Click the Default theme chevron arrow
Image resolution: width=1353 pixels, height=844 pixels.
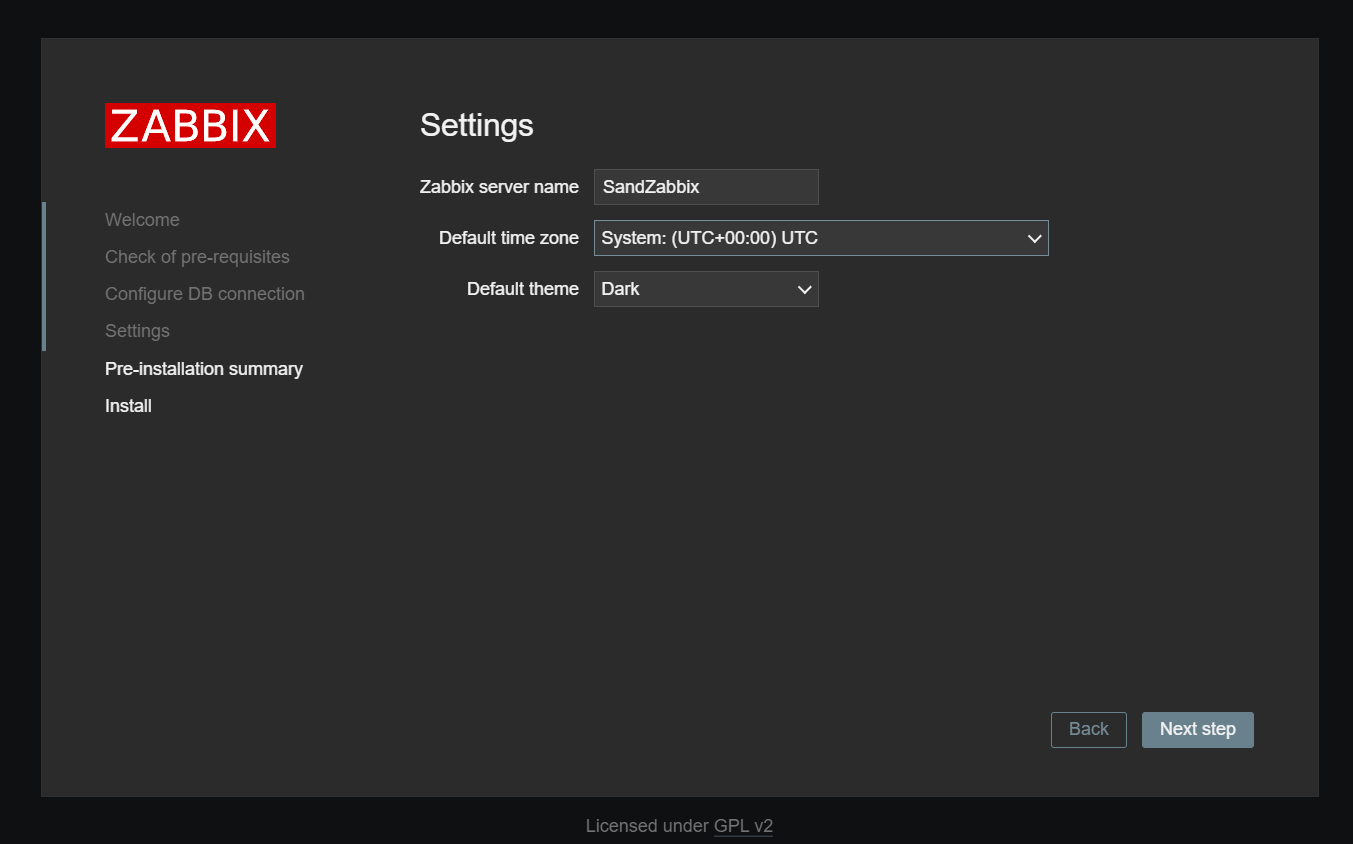(804, 290)
